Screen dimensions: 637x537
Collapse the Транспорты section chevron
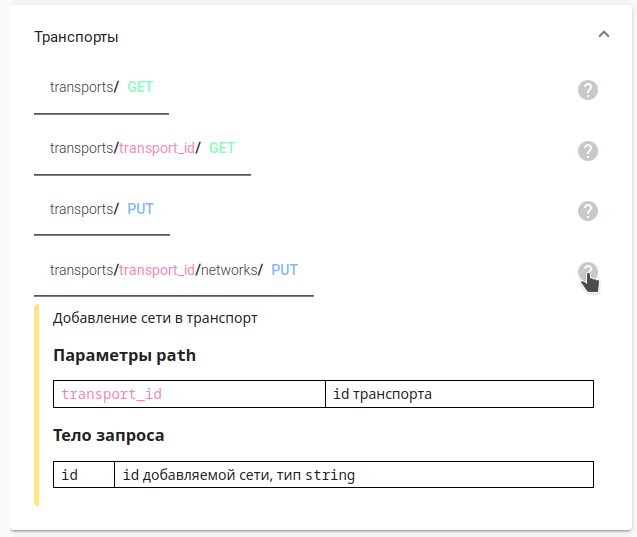click(603, 35)
